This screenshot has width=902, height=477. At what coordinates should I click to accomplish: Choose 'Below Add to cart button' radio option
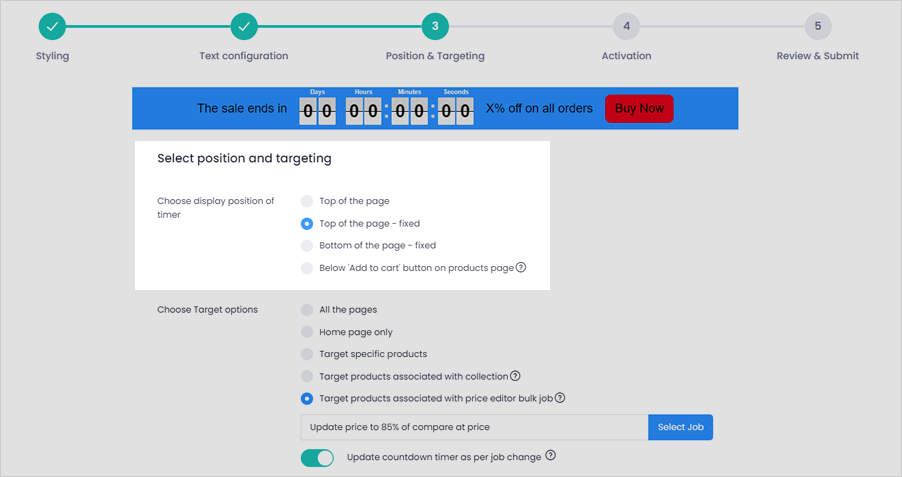[307, 268]
